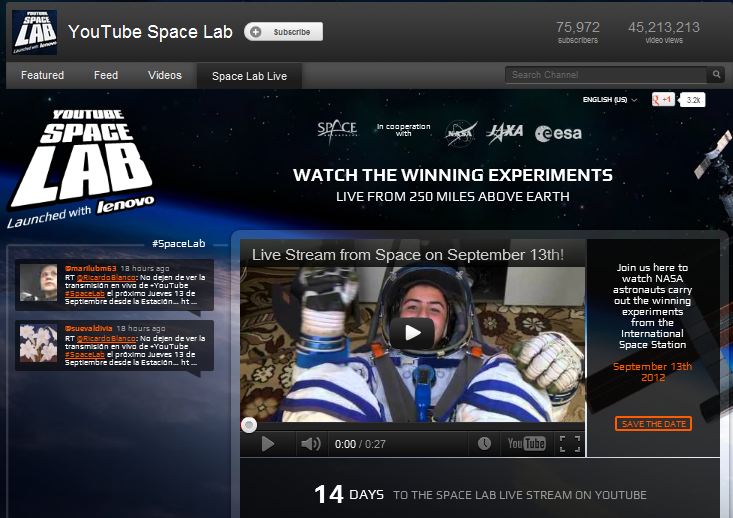Click the NASA logo
The image size is (733, 518).
461,133
